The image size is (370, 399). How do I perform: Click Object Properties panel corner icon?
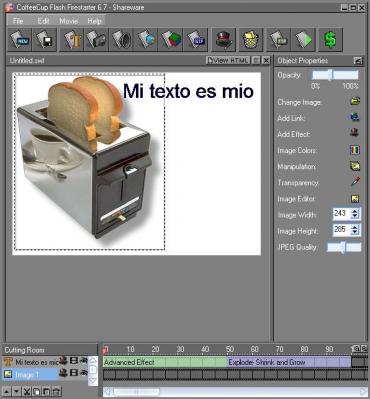[x=357, y=60]
